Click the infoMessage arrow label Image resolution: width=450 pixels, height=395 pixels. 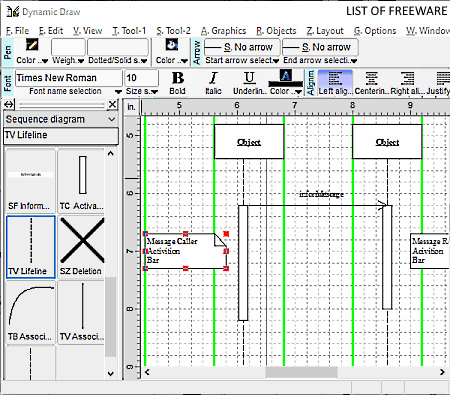pos(321,194)
